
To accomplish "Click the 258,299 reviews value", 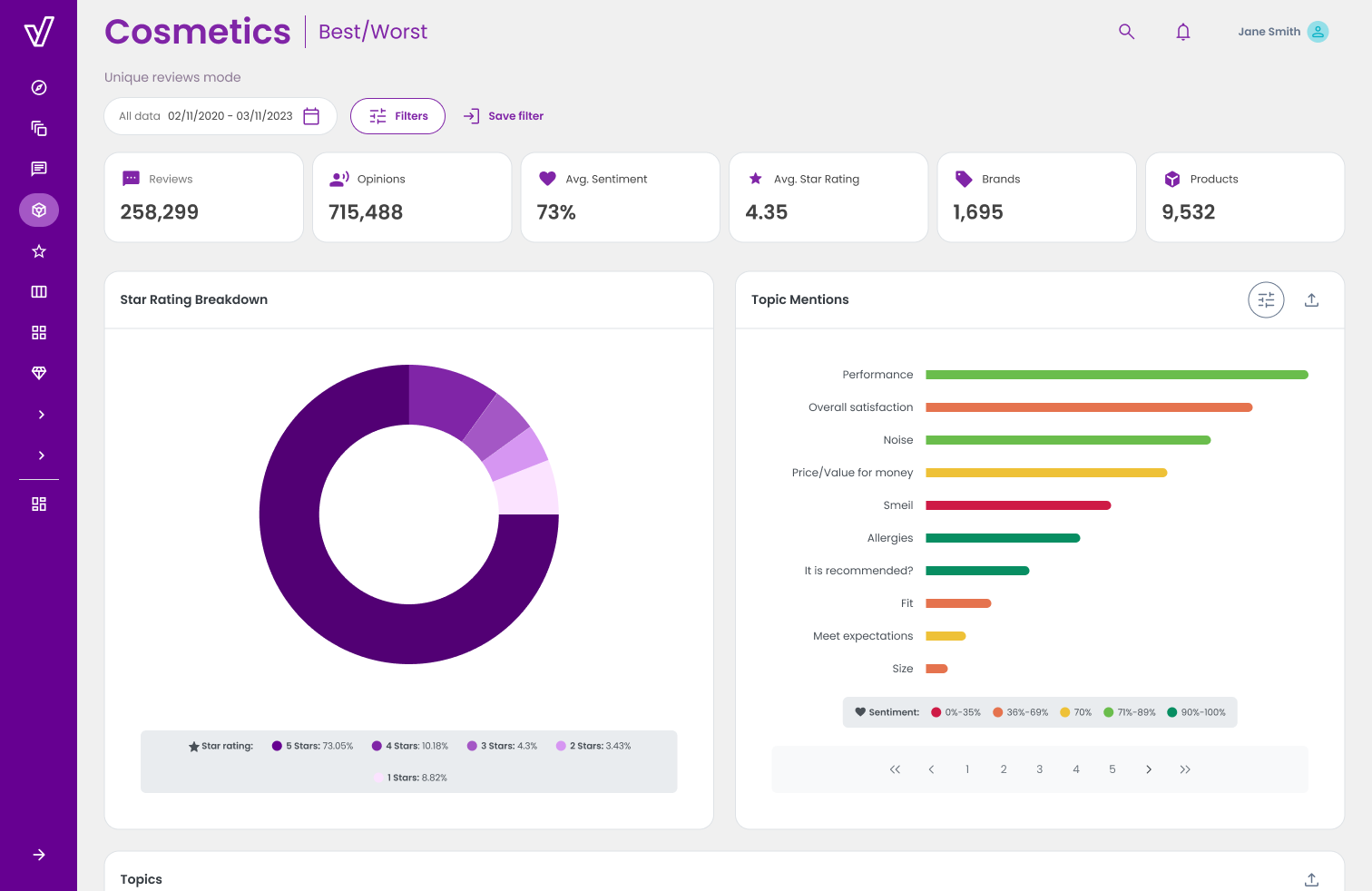I will (160, 212).
